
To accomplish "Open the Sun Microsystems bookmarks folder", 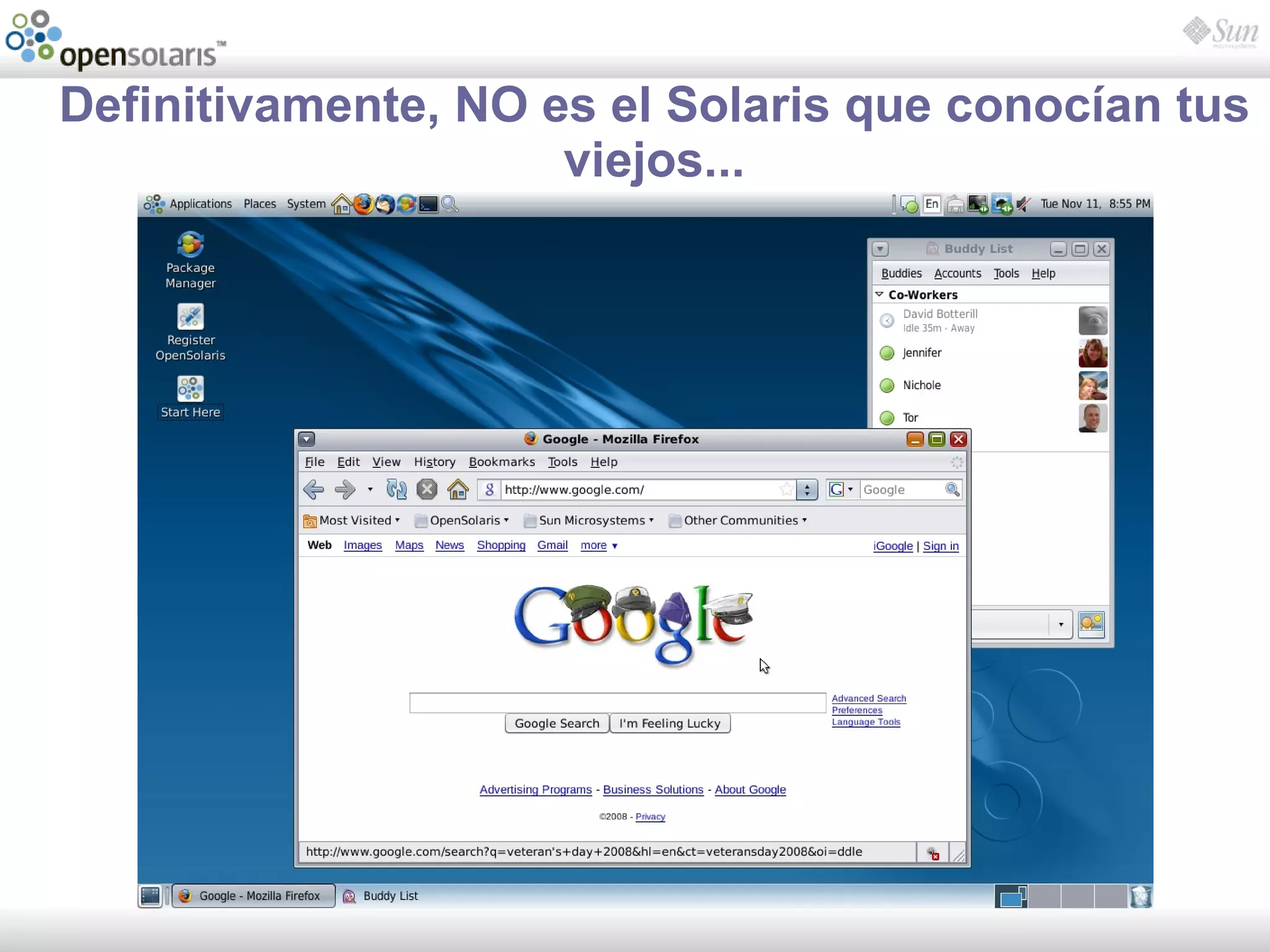I will pyautogui.click(x=588, y=521).
